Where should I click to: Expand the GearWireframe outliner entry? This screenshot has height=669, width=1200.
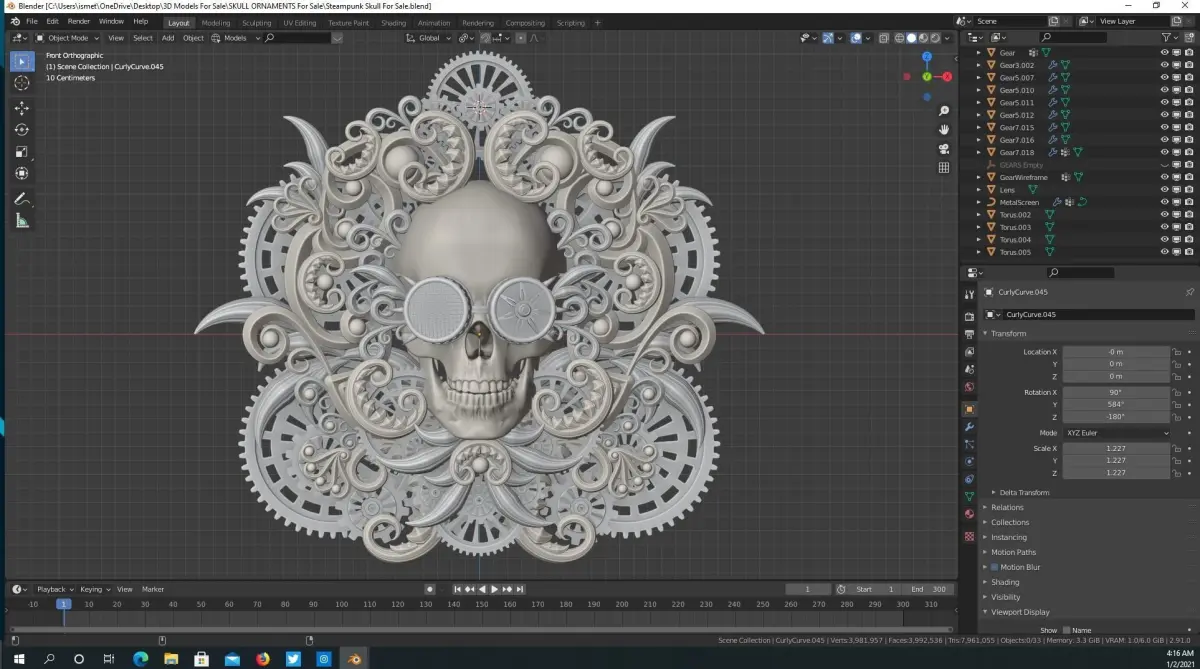pyautogui.click(x=979, y=177)
